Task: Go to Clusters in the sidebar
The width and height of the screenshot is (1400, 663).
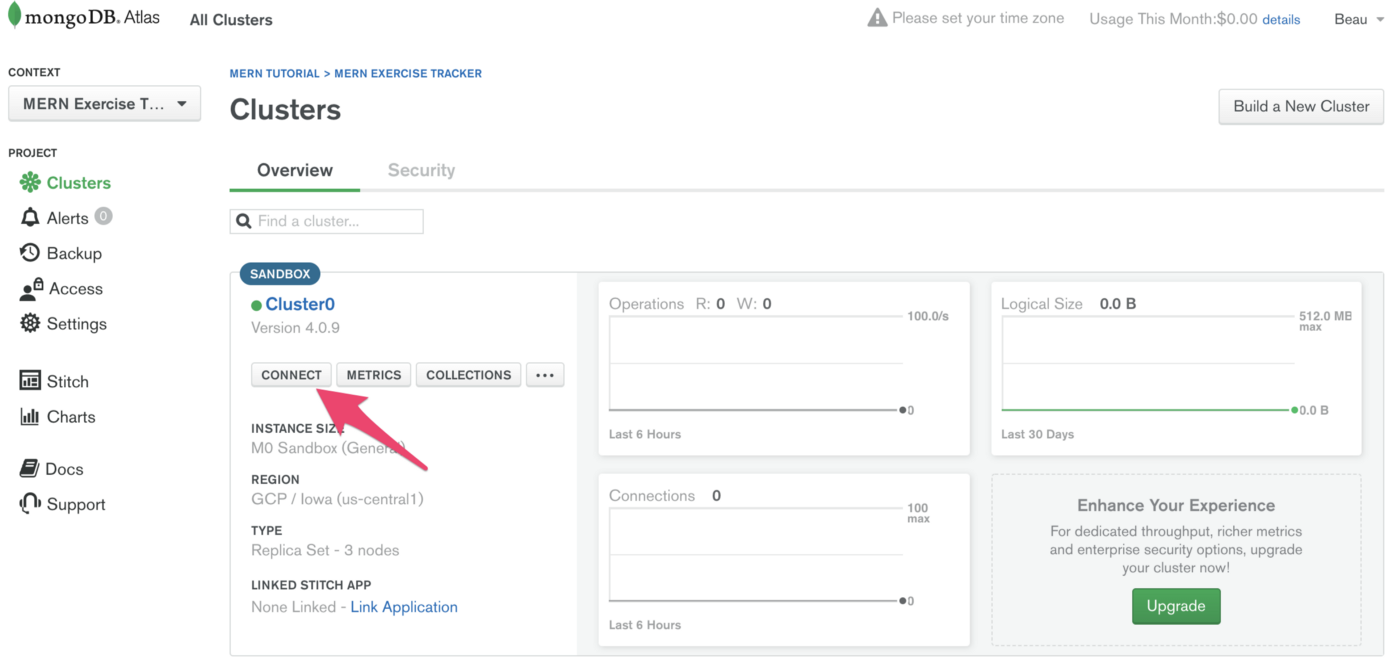Action: pos(79,183)
